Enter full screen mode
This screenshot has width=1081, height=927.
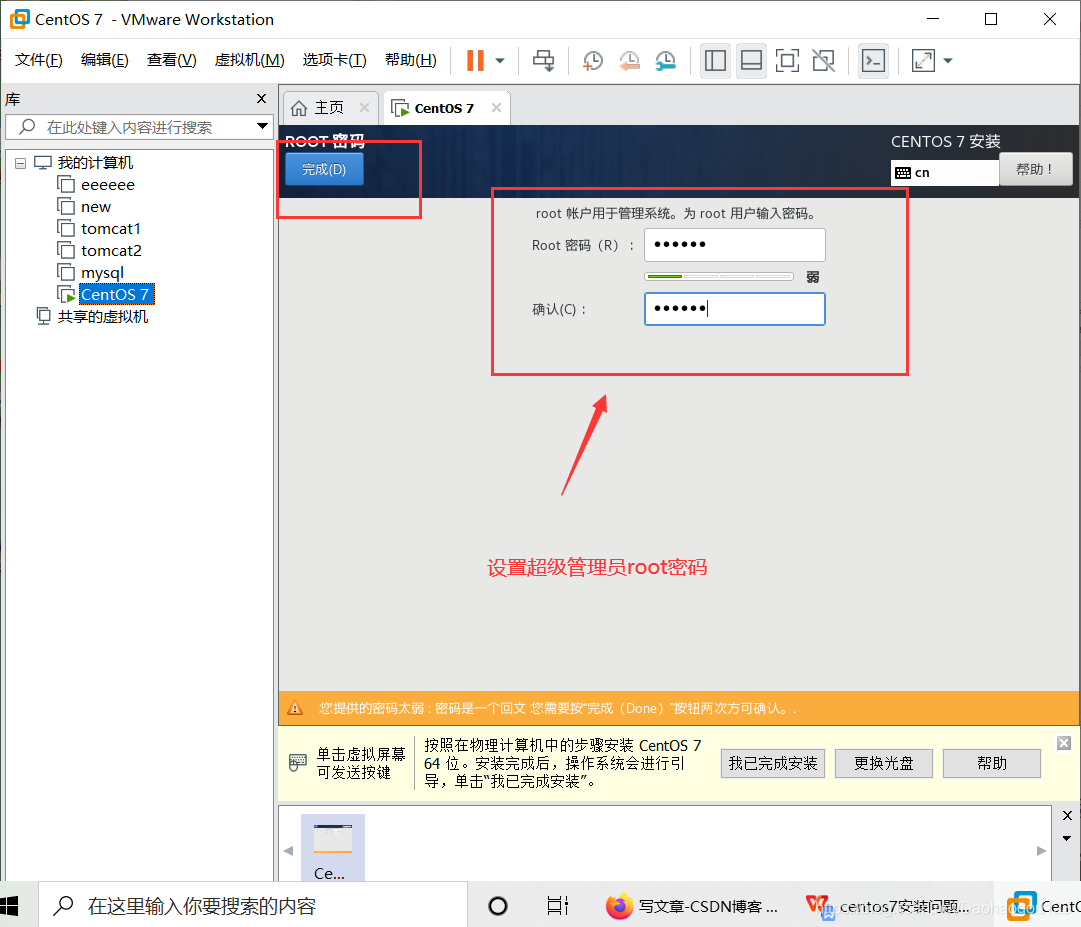point(787,61)
